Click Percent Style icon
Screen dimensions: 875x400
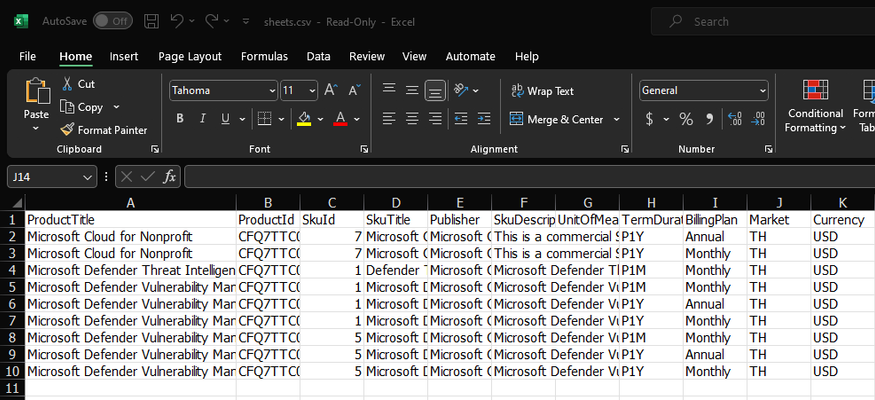pyautogui.click(x=686, y=119)
